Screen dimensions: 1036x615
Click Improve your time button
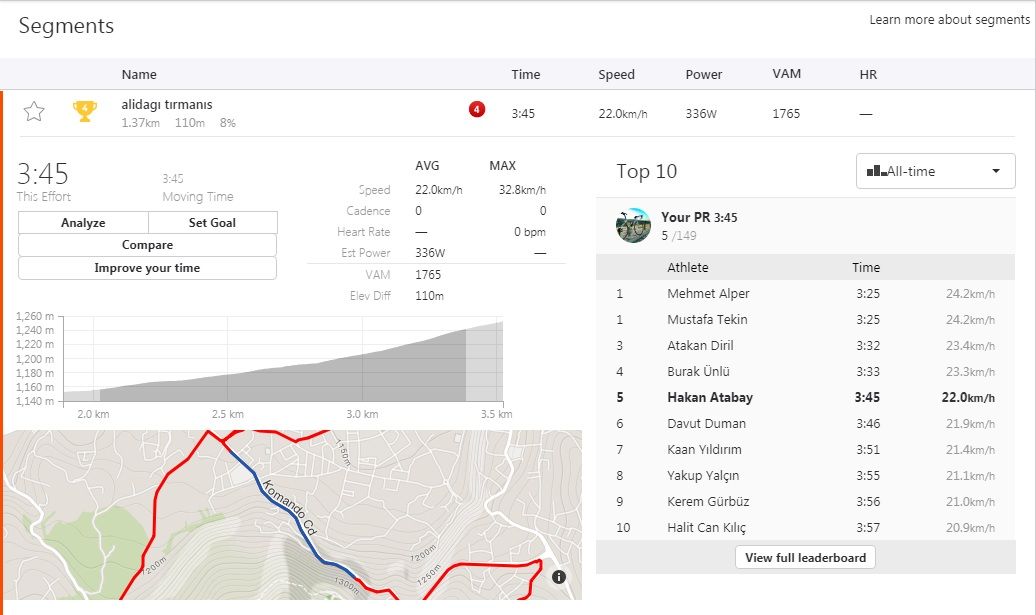(x=147, y=268)
